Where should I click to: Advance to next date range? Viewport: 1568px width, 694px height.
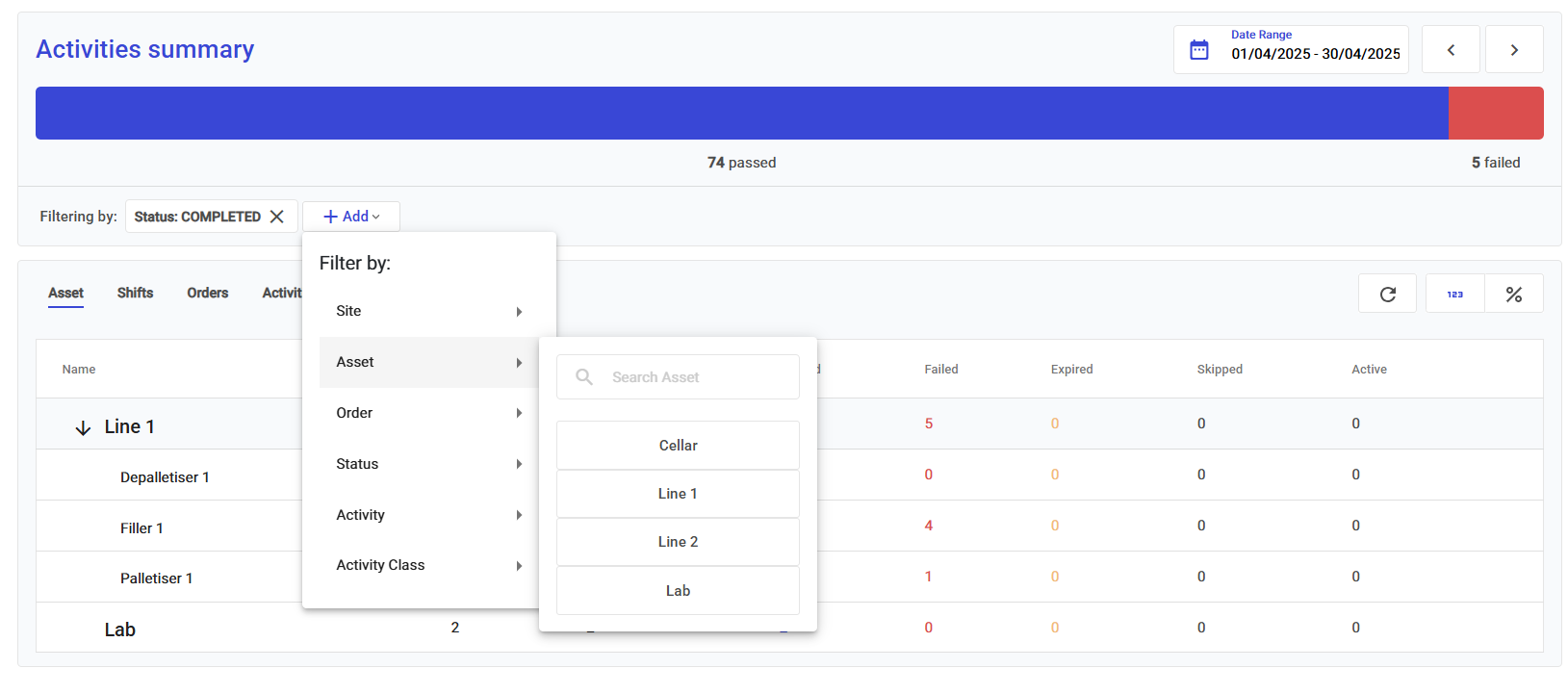click(x=1513, y=50)
